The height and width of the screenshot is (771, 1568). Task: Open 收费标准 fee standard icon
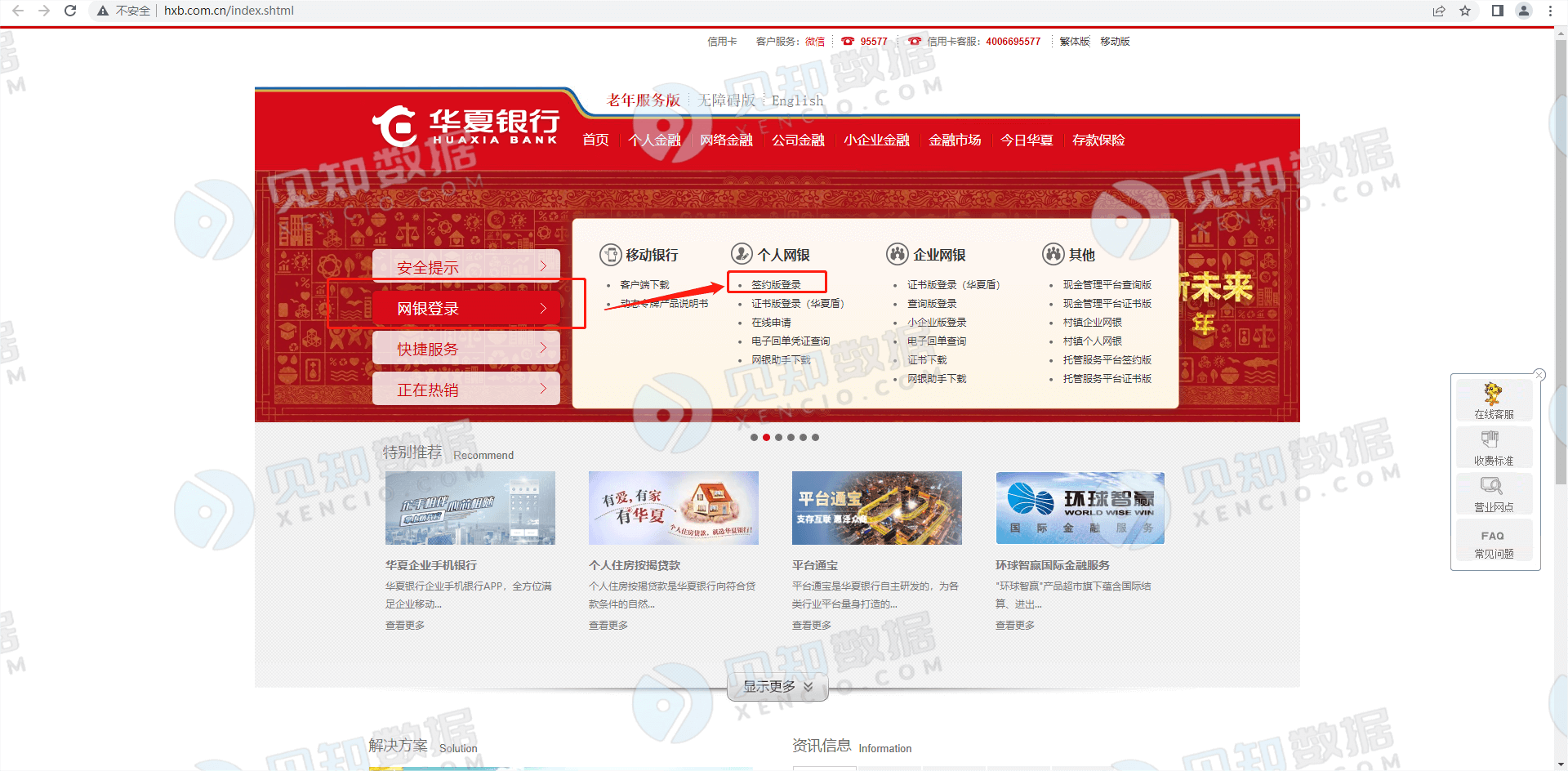click(x=1493, y=448)
